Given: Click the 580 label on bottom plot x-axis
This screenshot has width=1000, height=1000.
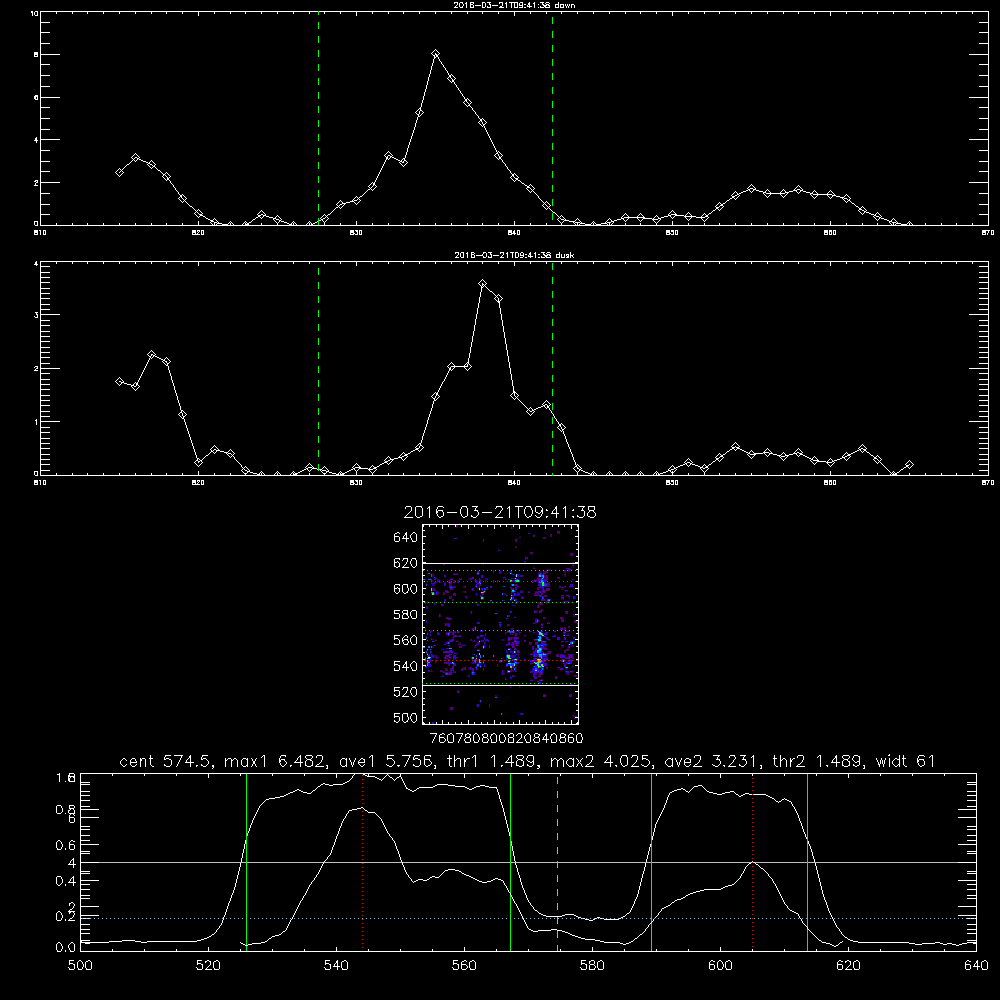Looking at the screenshot, I should pos(592,966).
